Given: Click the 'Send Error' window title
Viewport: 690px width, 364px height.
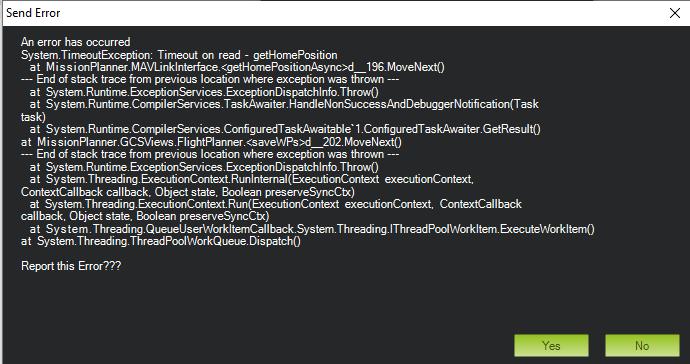Looking at the screenshot, I should (33, 13).
